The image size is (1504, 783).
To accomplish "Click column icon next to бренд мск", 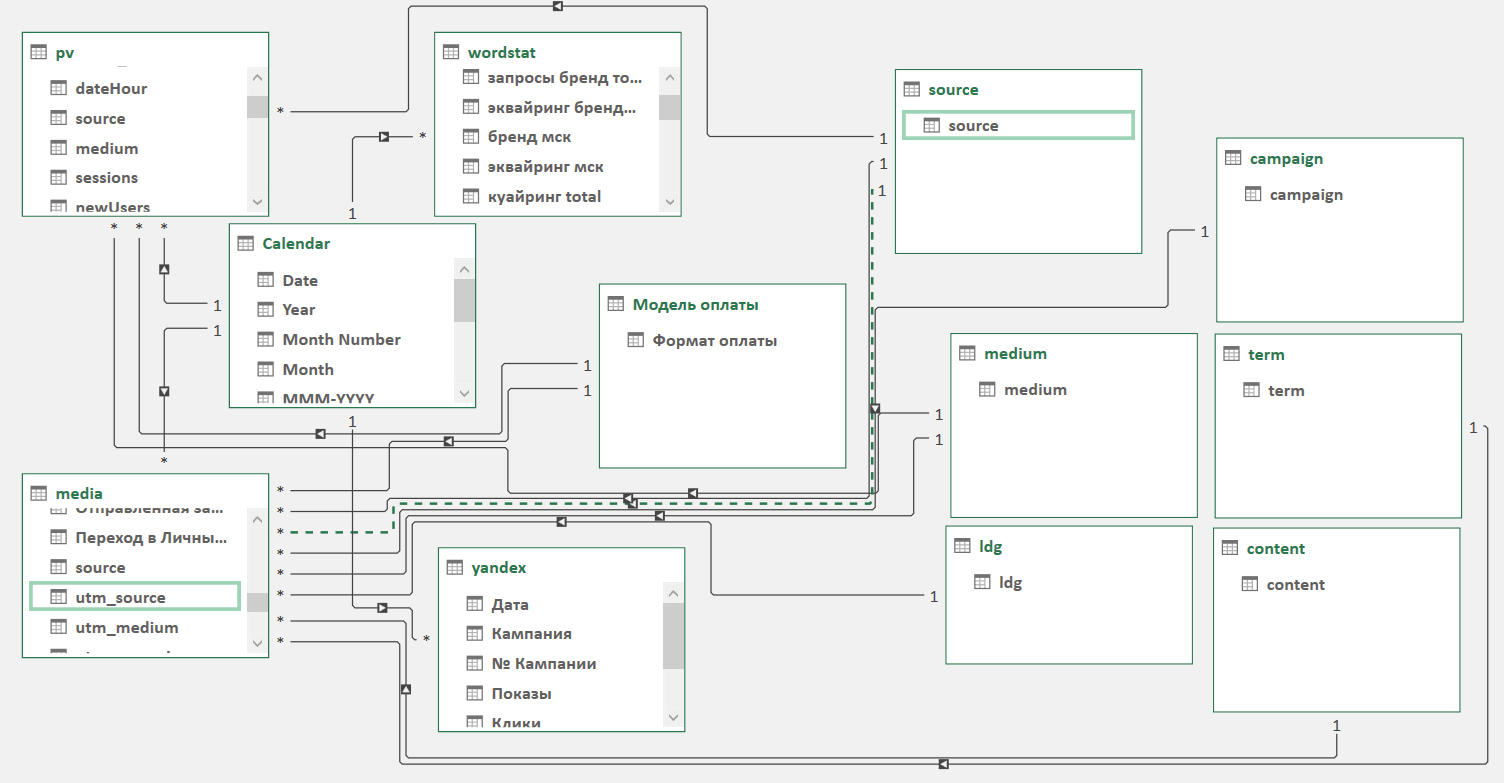I will pyautogui.click(x=471, y=136).
